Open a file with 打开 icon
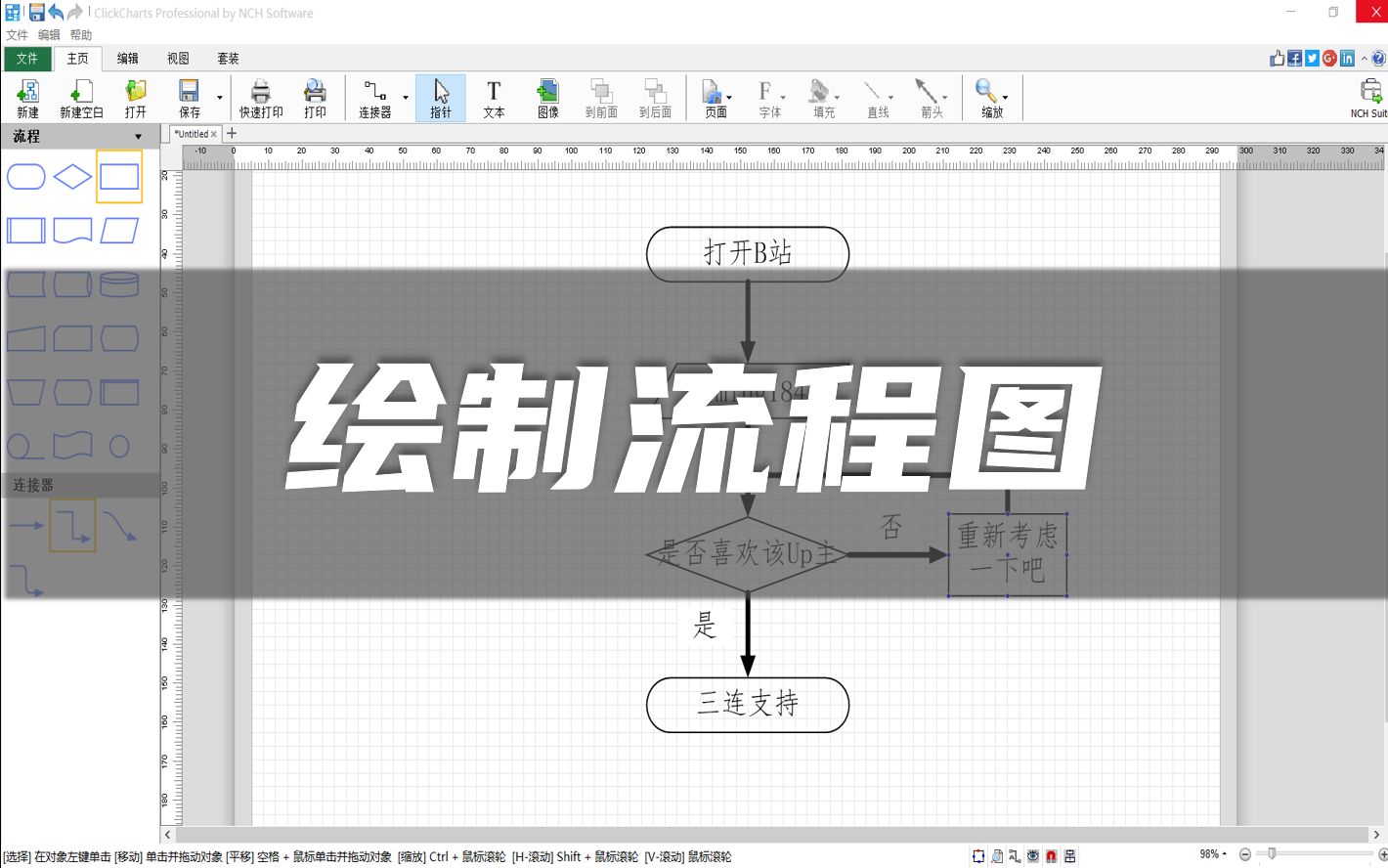 coord(135,91)
